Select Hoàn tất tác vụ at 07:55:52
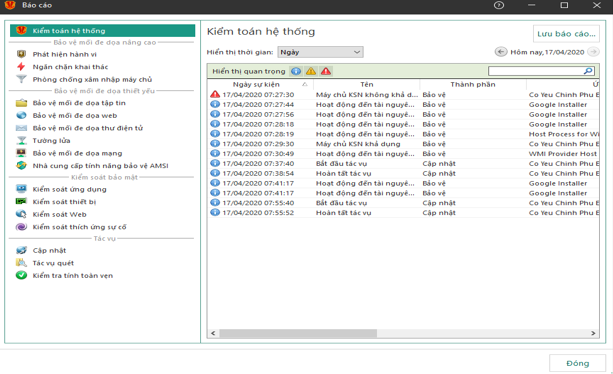This screenshot has width=613, height=374. tap(403, 213)
